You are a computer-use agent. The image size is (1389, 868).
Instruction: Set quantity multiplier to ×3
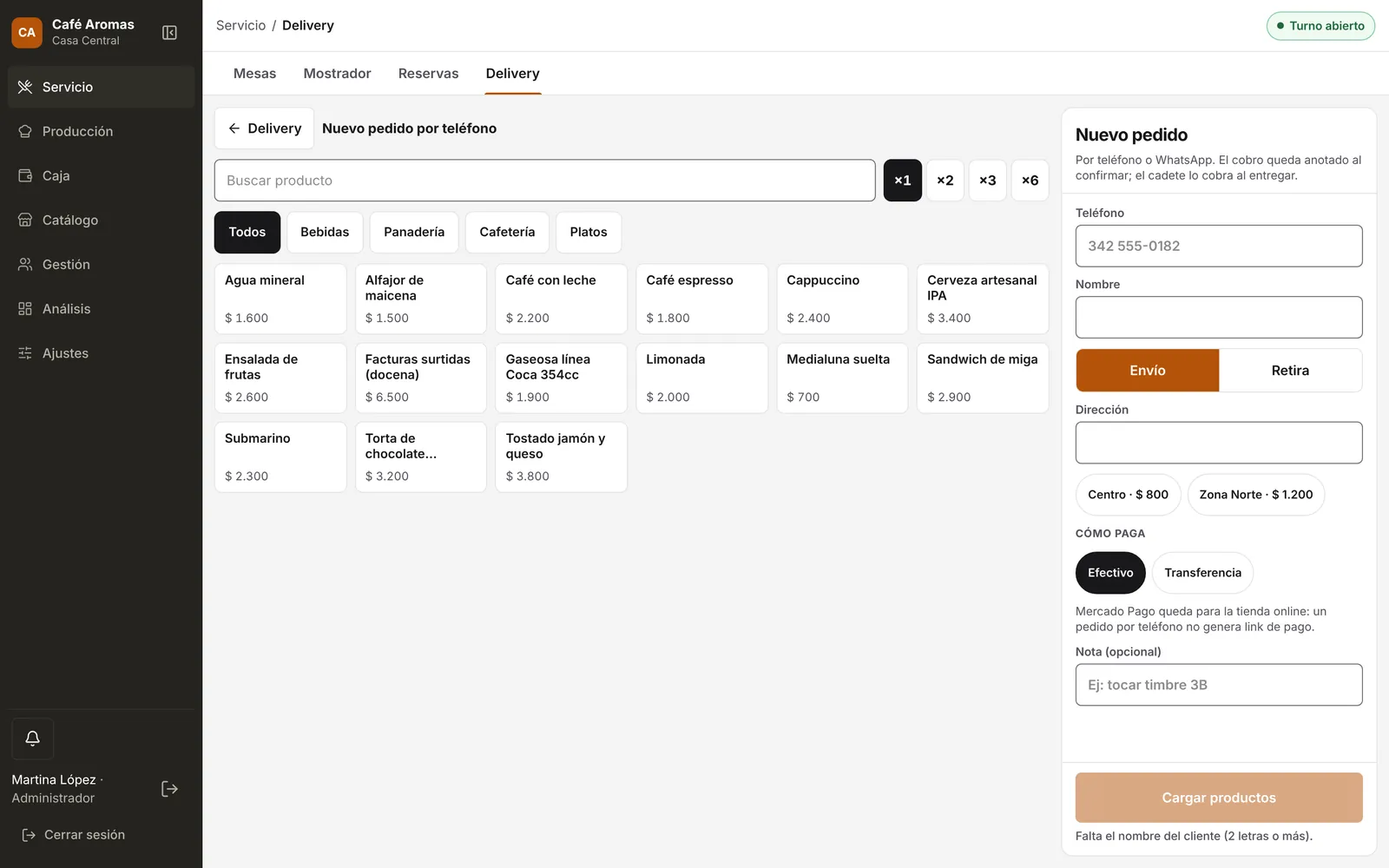tap(988, 181)
